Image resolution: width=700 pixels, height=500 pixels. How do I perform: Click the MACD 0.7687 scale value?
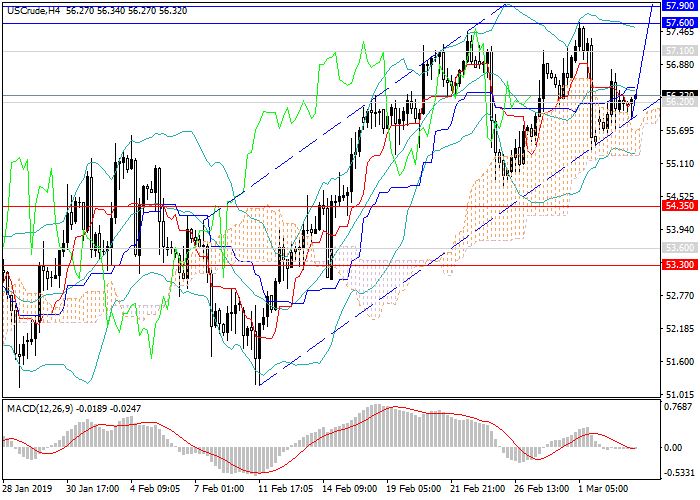680,407
